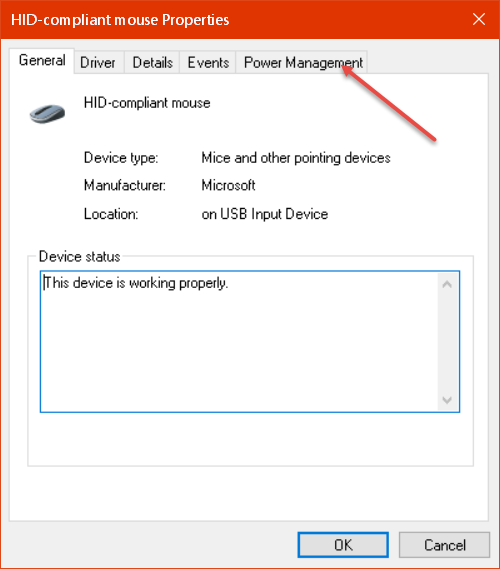Open the Driver tab
Image resolution: width=500 pixels, height=569 pixels.
98,62
